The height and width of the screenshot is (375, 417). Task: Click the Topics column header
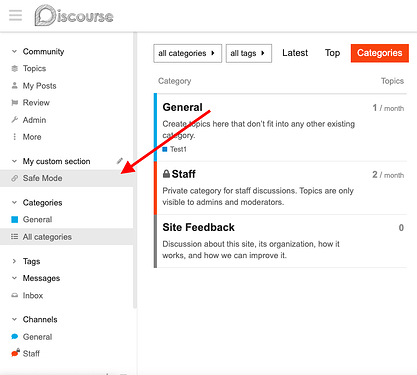pyautogui.click(x=392, y=81)
